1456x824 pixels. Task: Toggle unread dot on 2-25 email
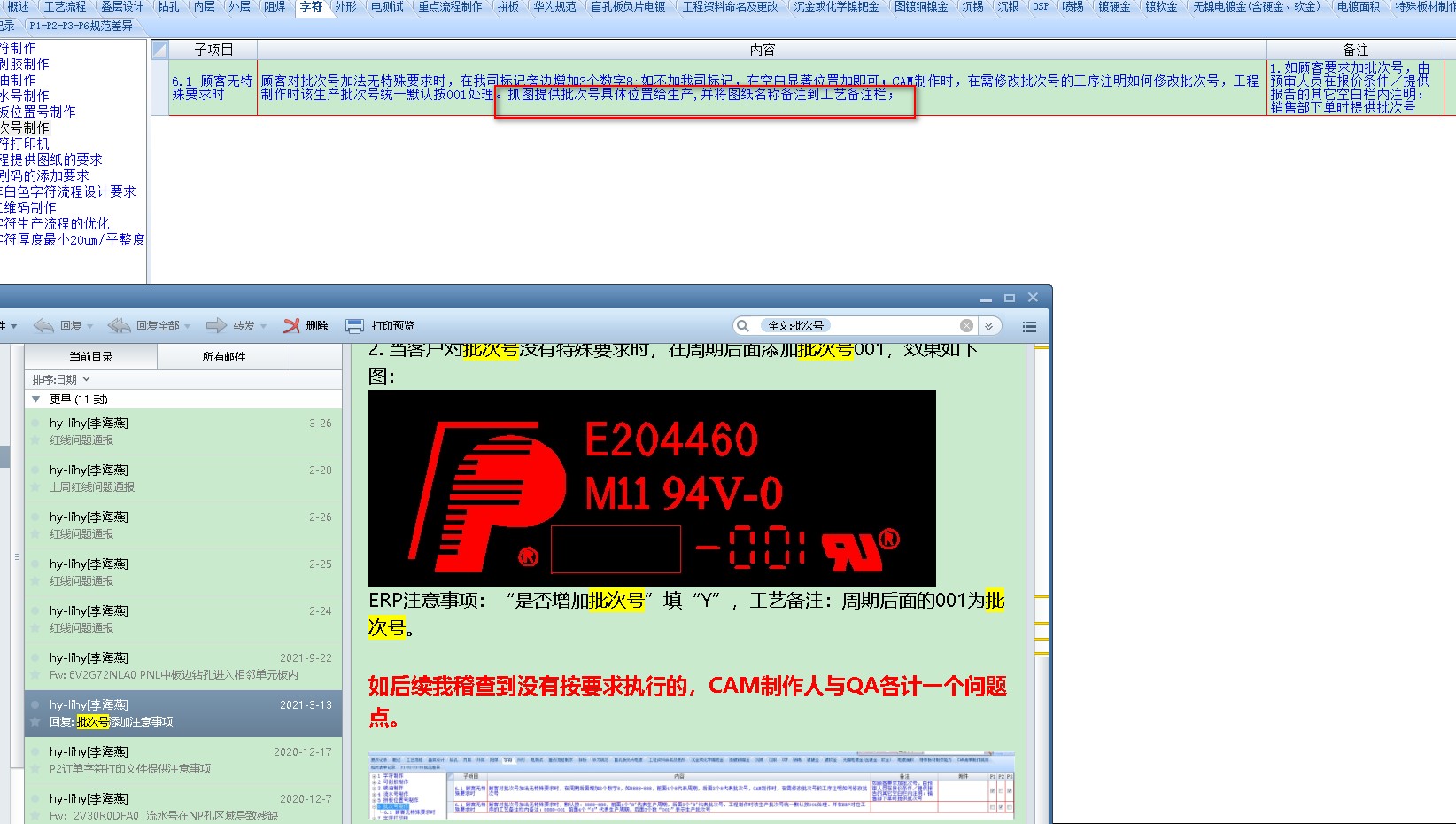[35, 564]
